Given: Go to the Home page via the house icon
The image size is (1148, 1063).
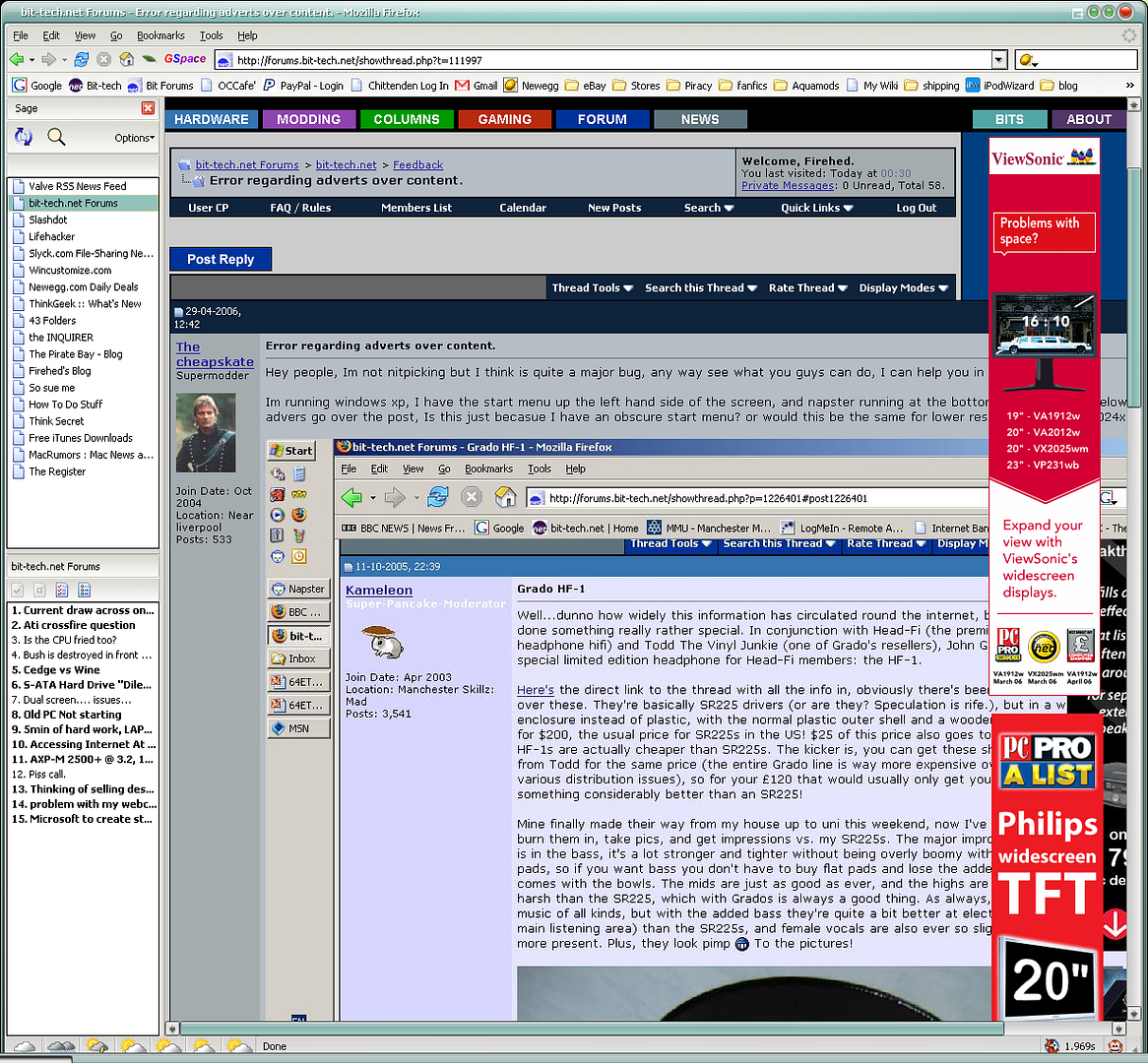Looking at the screenshot, I should pos(126,60).
